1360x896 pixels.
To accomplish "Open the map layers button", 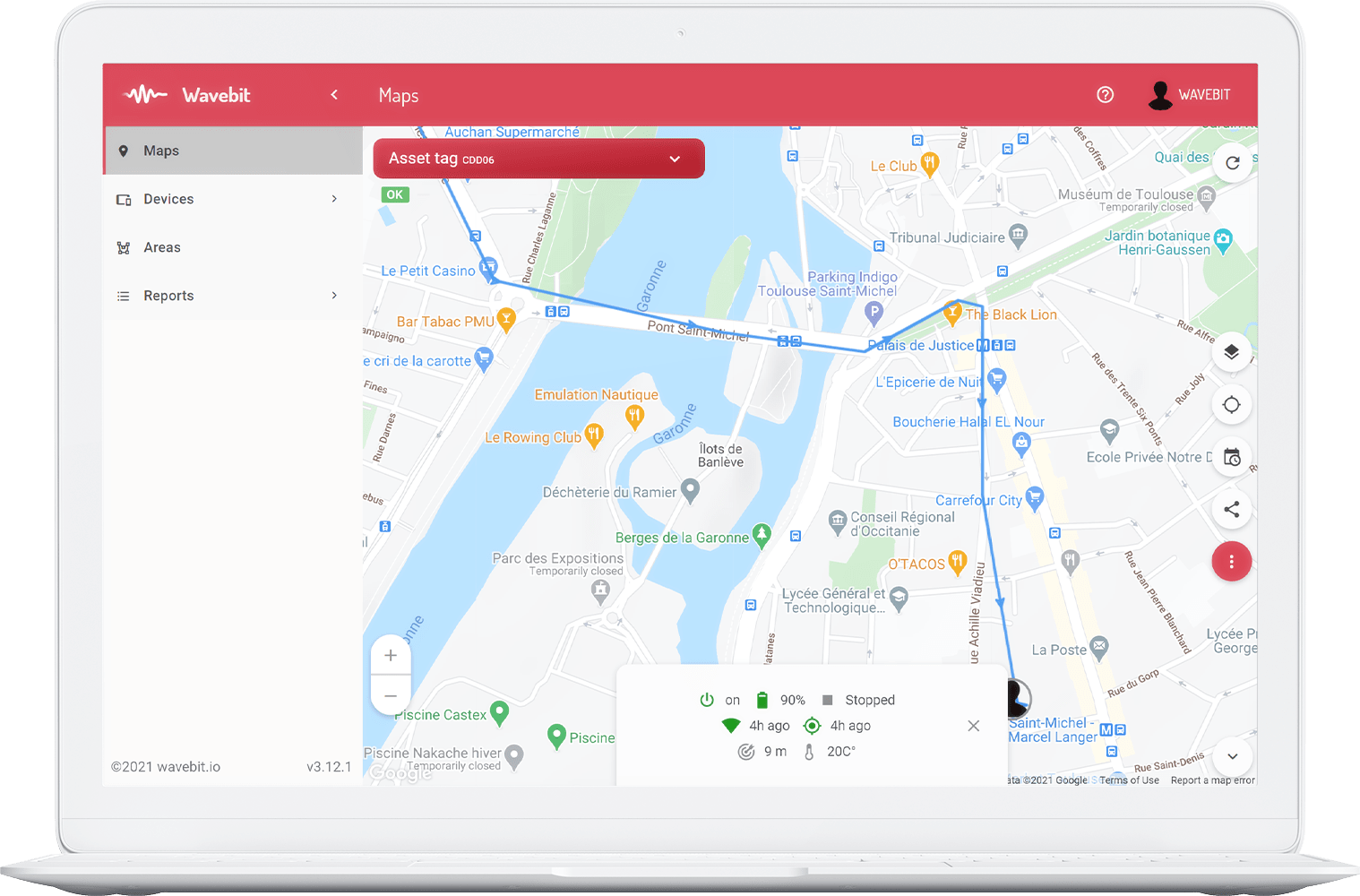I will [x=1232, y=352].
